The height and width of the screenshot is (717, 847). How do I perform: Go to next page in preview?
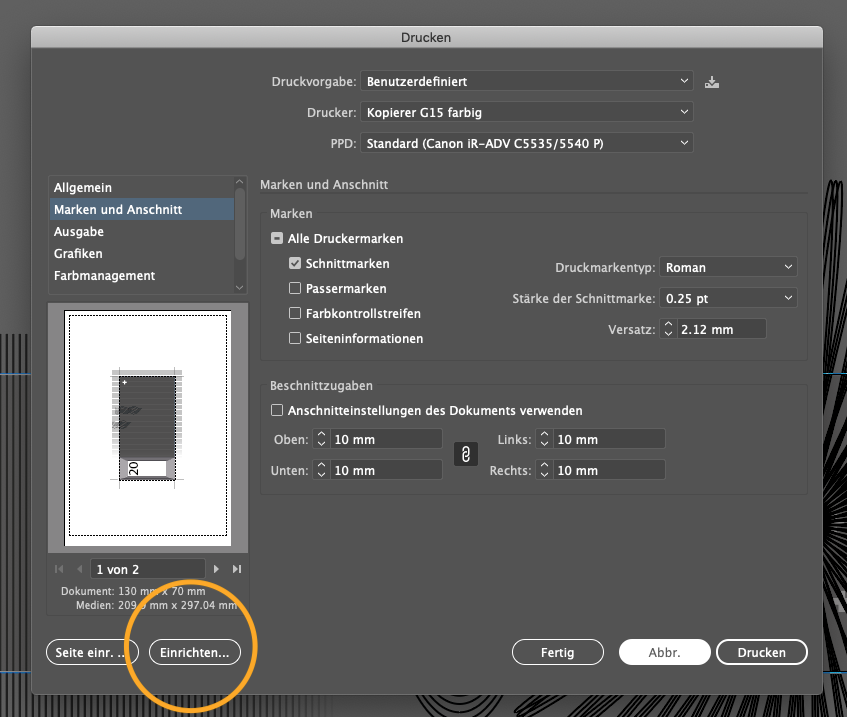click(x=216, y=569)
